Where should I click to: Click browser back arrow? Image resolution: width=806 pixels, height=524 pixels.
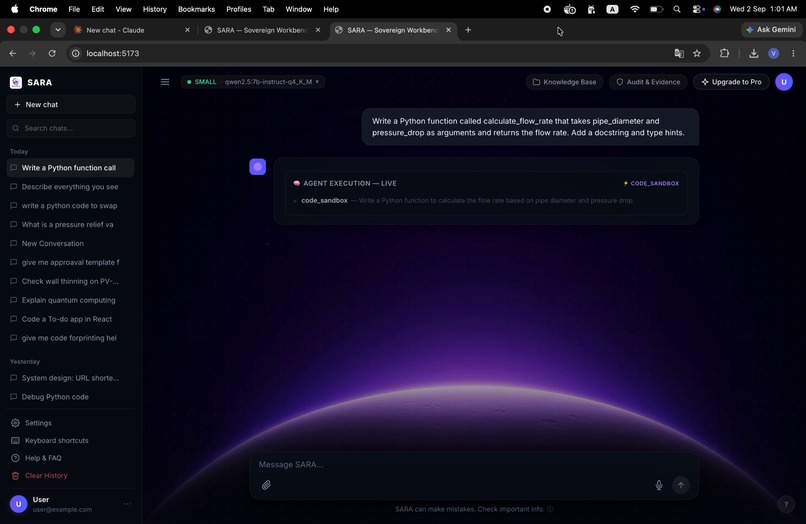[13, 53]
